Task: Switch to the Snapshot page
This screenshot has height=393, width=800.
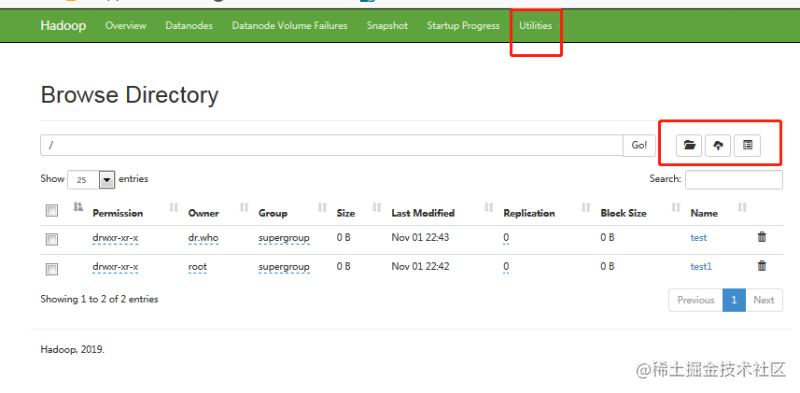Action: tap(387, 26)
